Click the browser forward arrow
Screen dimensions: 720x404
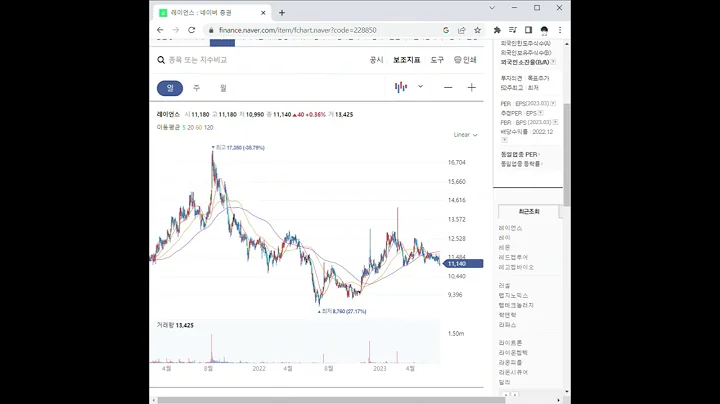(175, 30)
